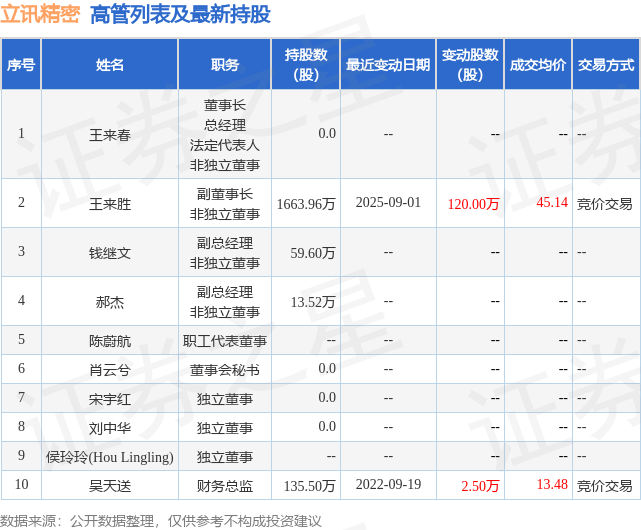Click average price 45.14

(552, 202)
